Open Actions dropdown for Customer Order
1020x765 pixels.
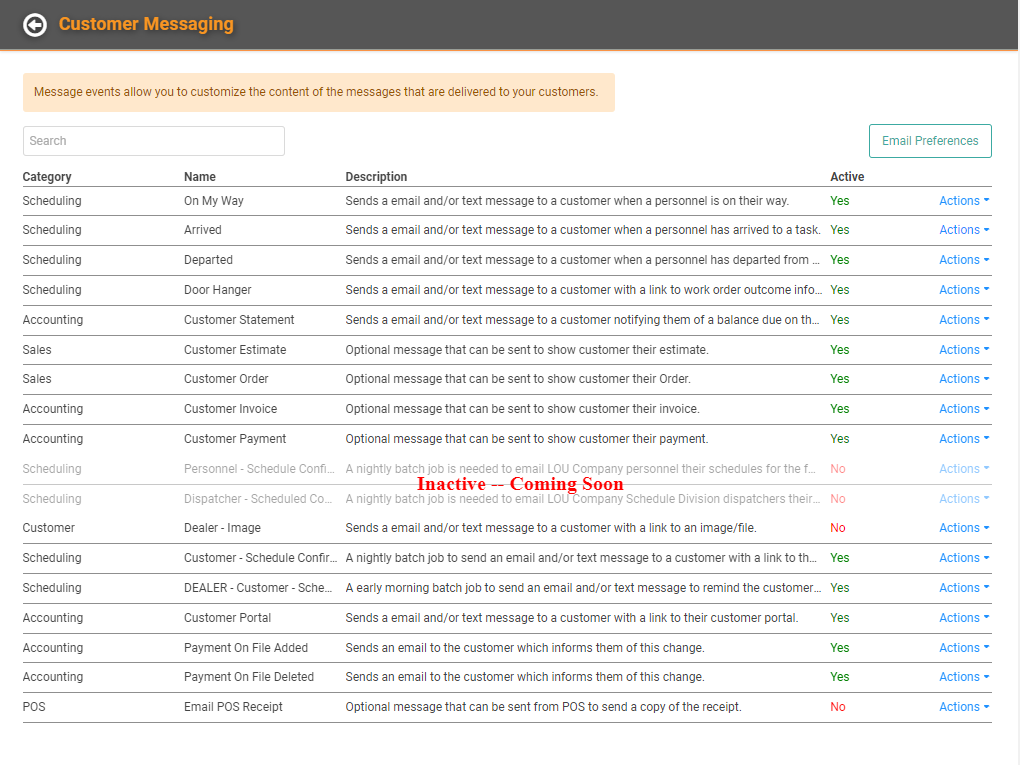pyautogui.click(x=964, y=379)
